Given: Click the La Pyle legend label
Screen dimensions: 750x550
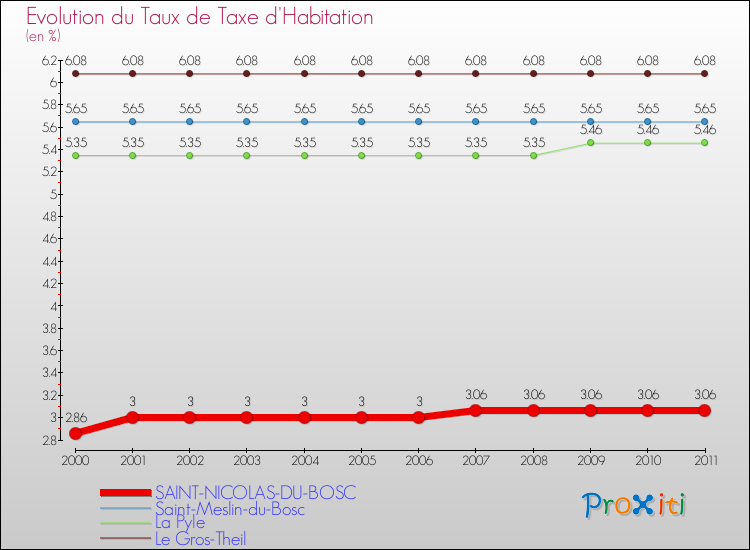Looking at the screenshot, I should [x=180, y=523].
